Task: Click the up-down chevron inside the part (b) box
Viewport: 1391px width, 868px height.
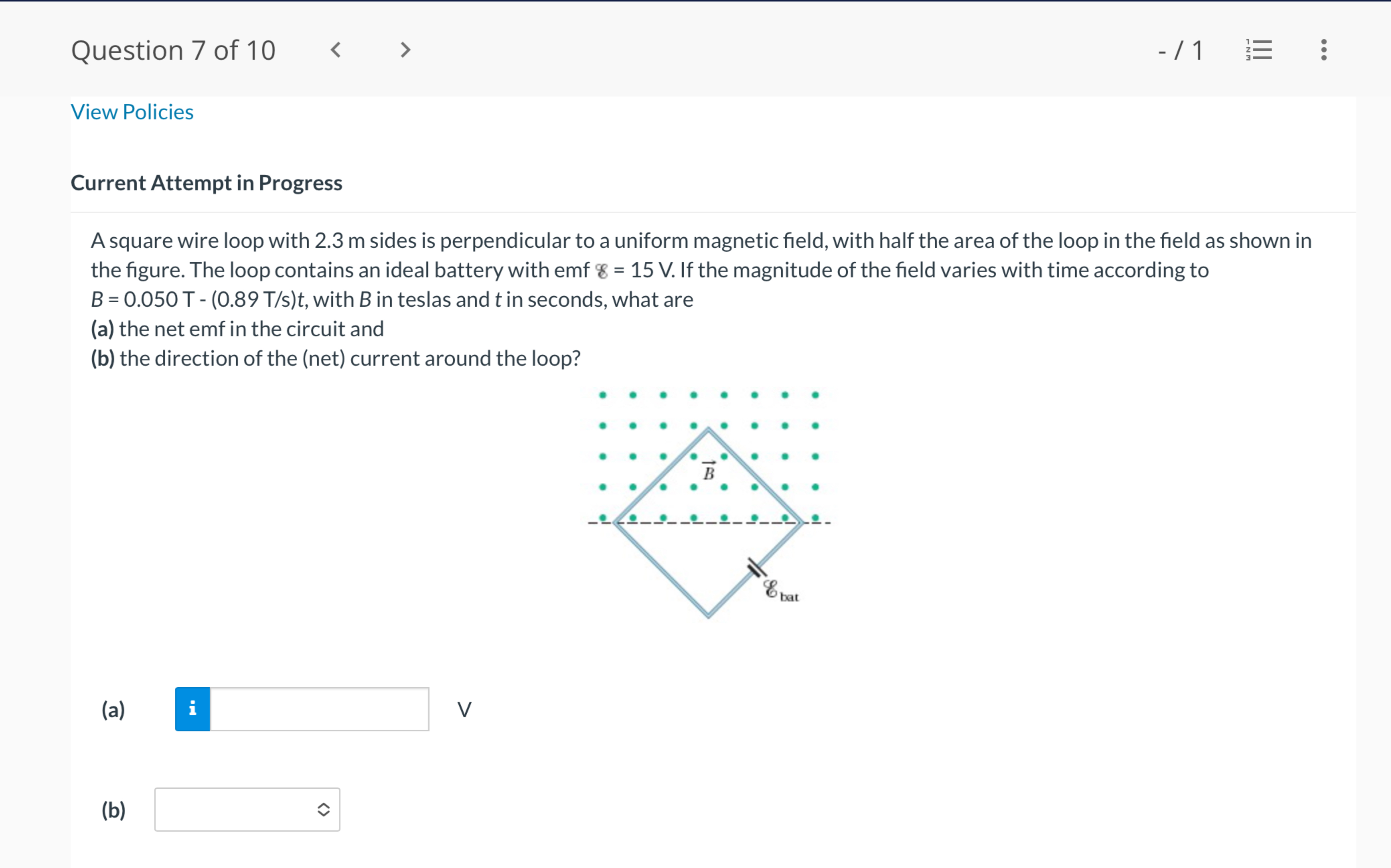Action: coord(323,809)
